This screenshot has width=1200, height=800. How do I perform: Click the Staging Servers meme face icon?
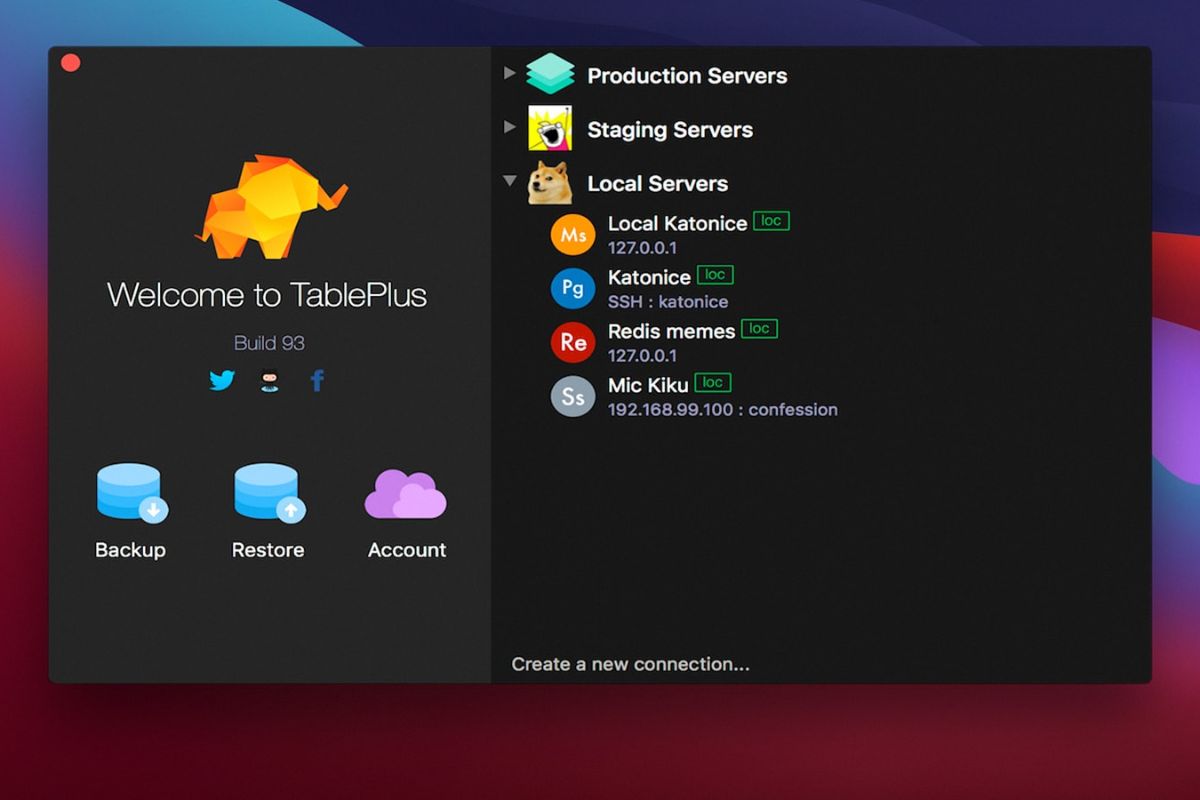click(x=550, y=128)
